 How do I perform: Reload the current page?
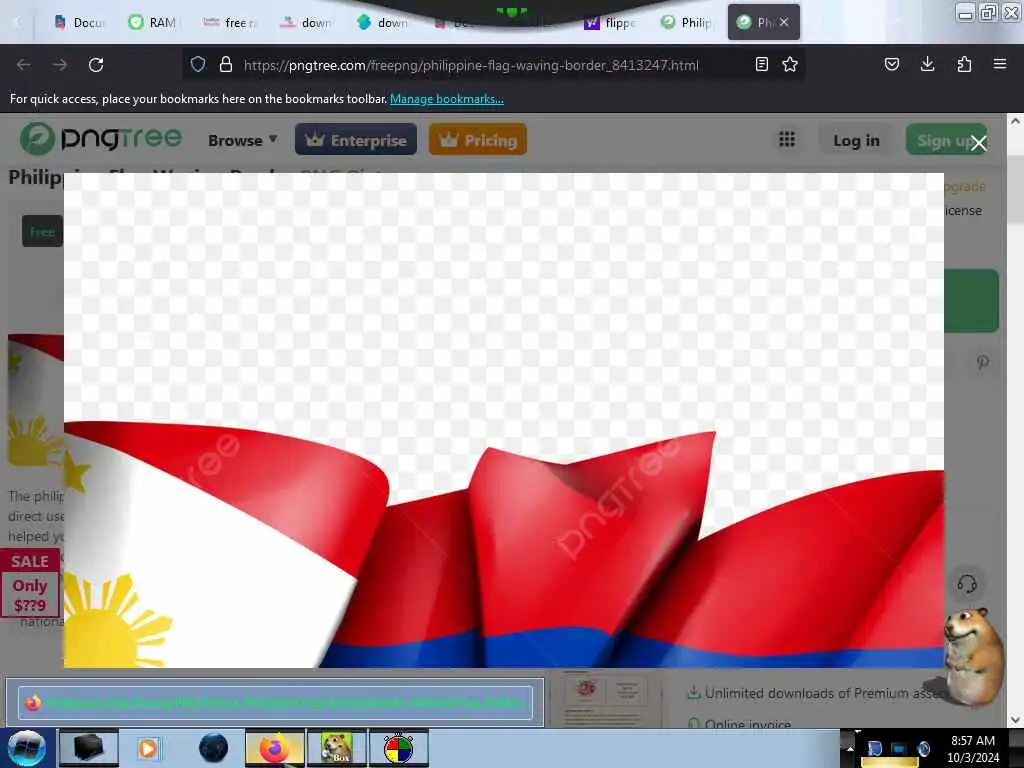(96, 65)
